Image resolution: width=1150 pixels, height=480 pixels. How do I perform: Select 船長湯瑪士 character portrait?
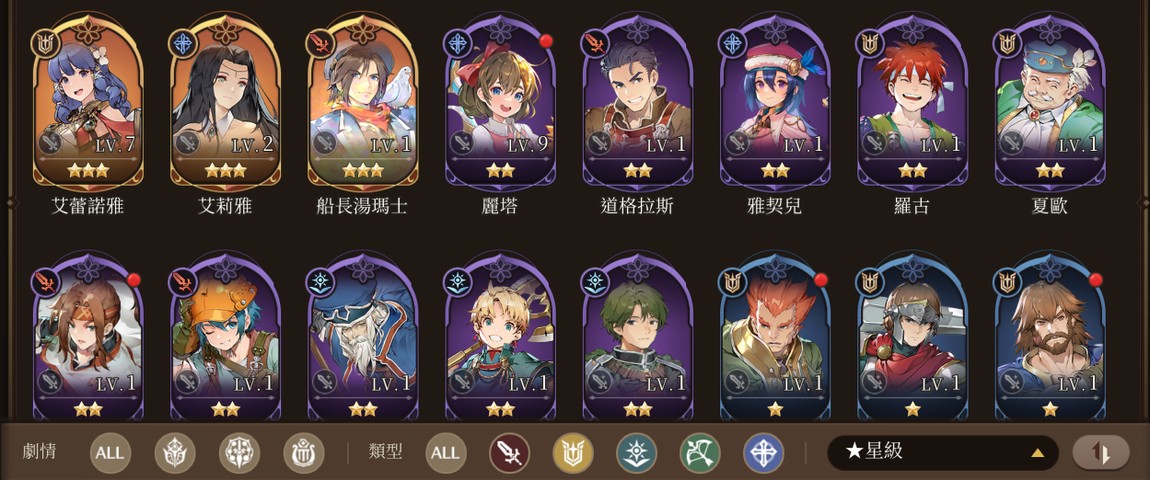coord(362,103)
